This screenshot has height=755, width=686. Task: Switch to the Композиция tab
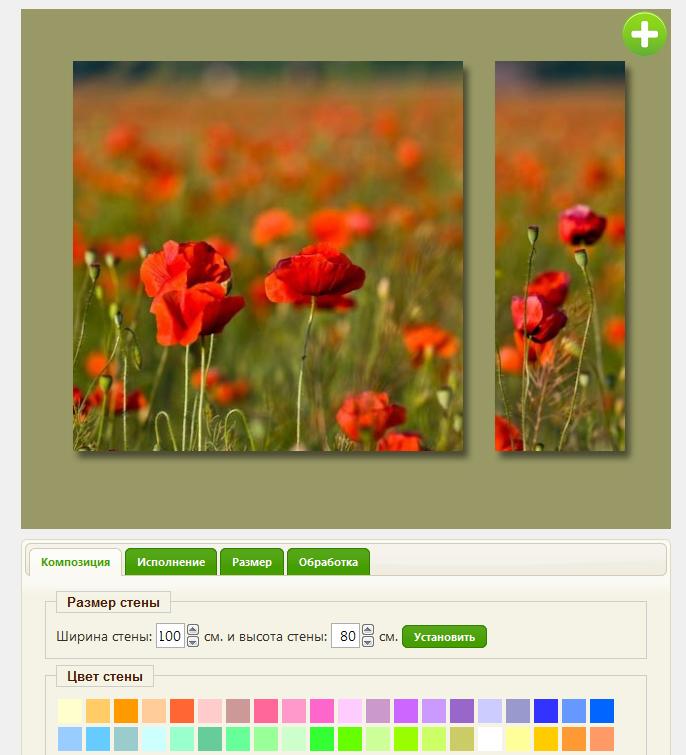(75, 562)
